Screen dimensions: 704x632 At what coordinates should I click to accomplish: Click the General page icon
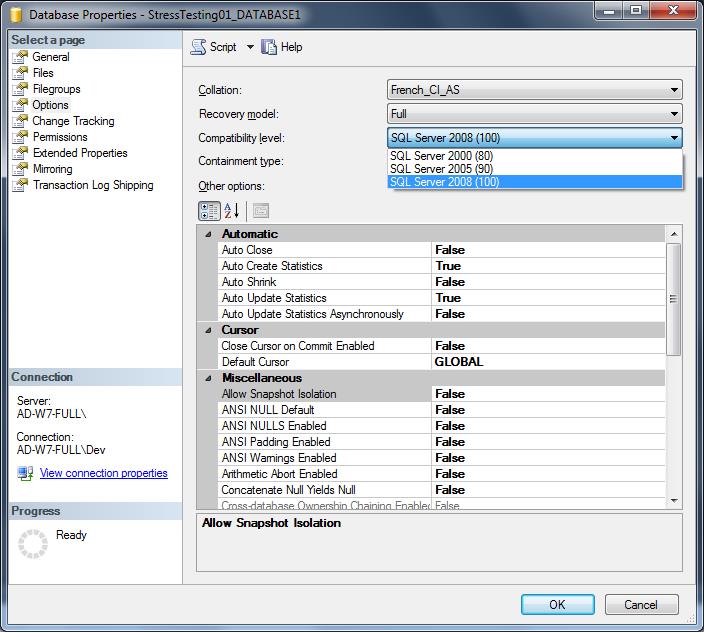coord(20,57)
